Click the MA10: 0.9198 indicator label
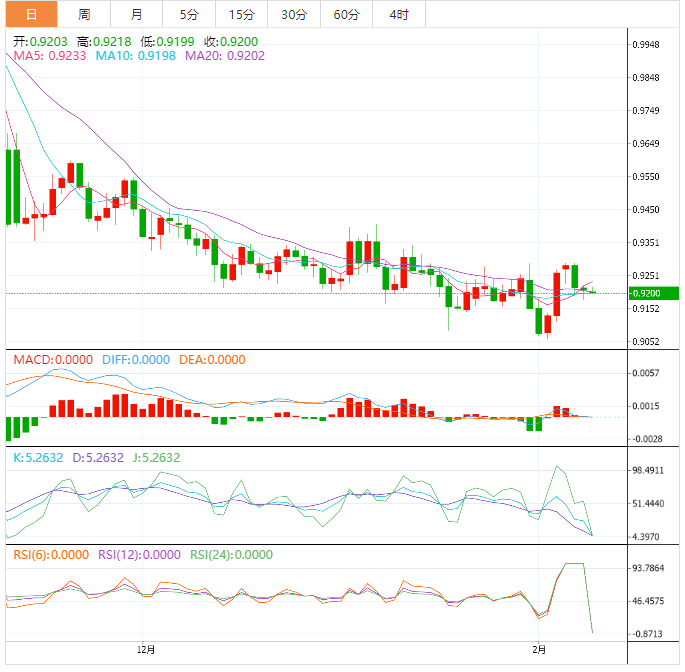685x672 pixels. pos(136,57)
